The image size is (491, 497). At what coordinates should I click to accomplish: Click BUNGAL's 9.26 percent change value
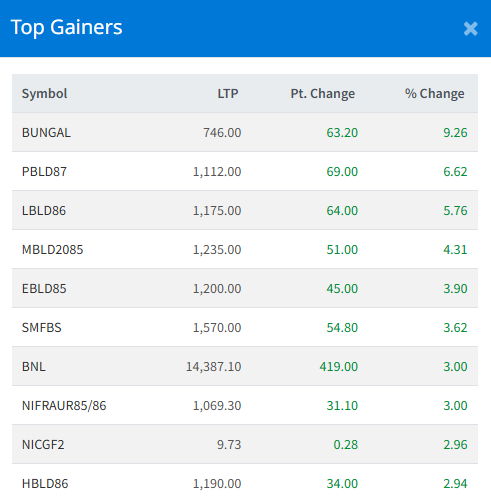pos(455,133)
